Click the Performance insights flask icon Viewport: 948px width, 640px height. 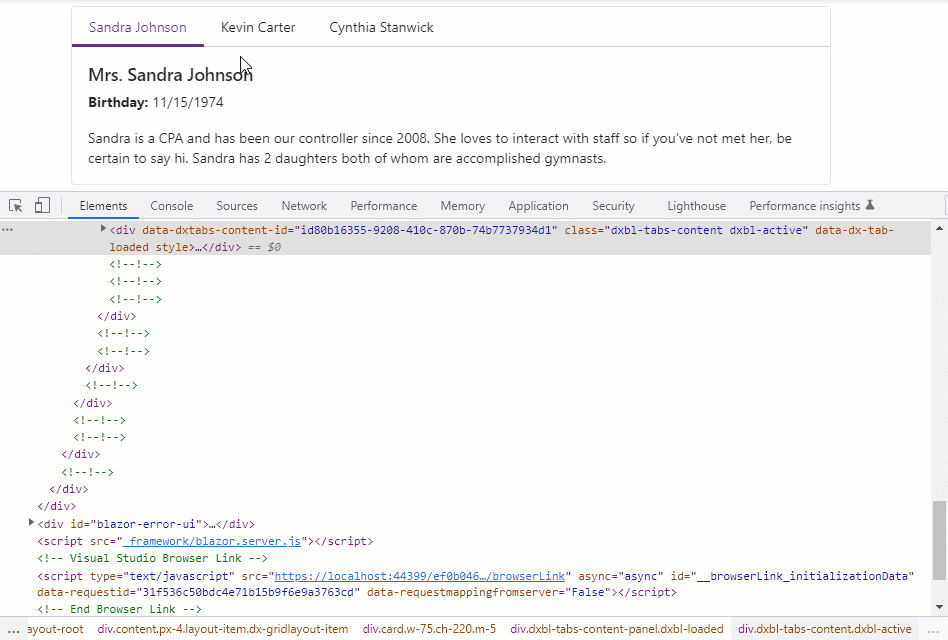pos(870,205)
